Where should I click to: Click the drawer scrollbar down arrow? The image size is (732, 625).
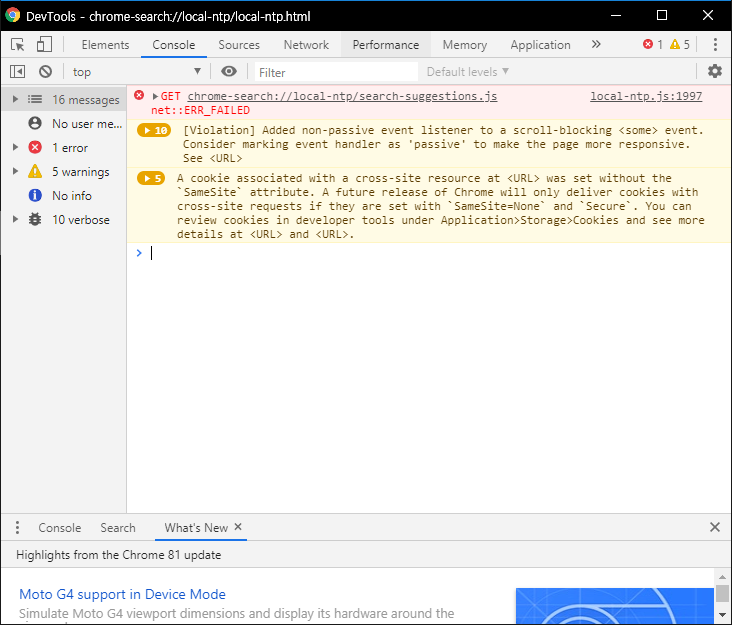pos(722,615)
